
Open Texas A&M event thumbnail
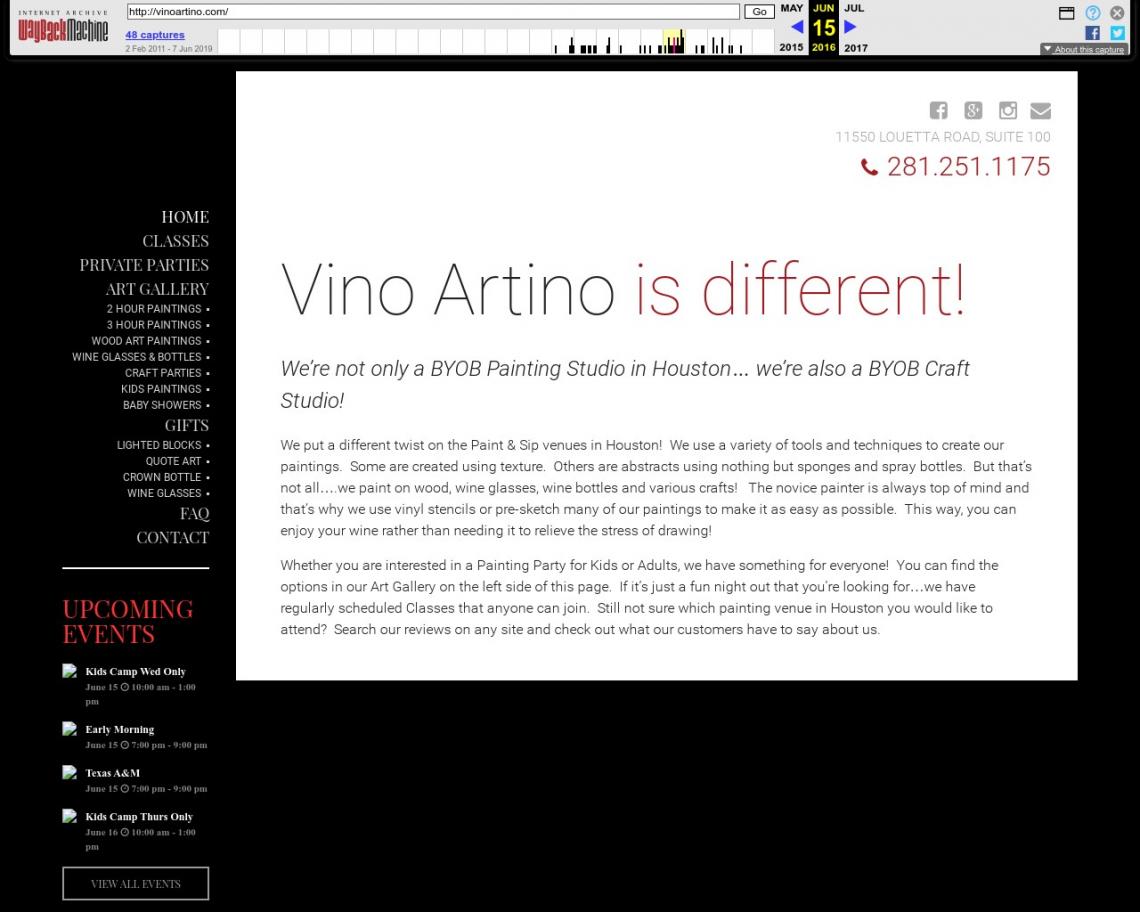(70, 772)
